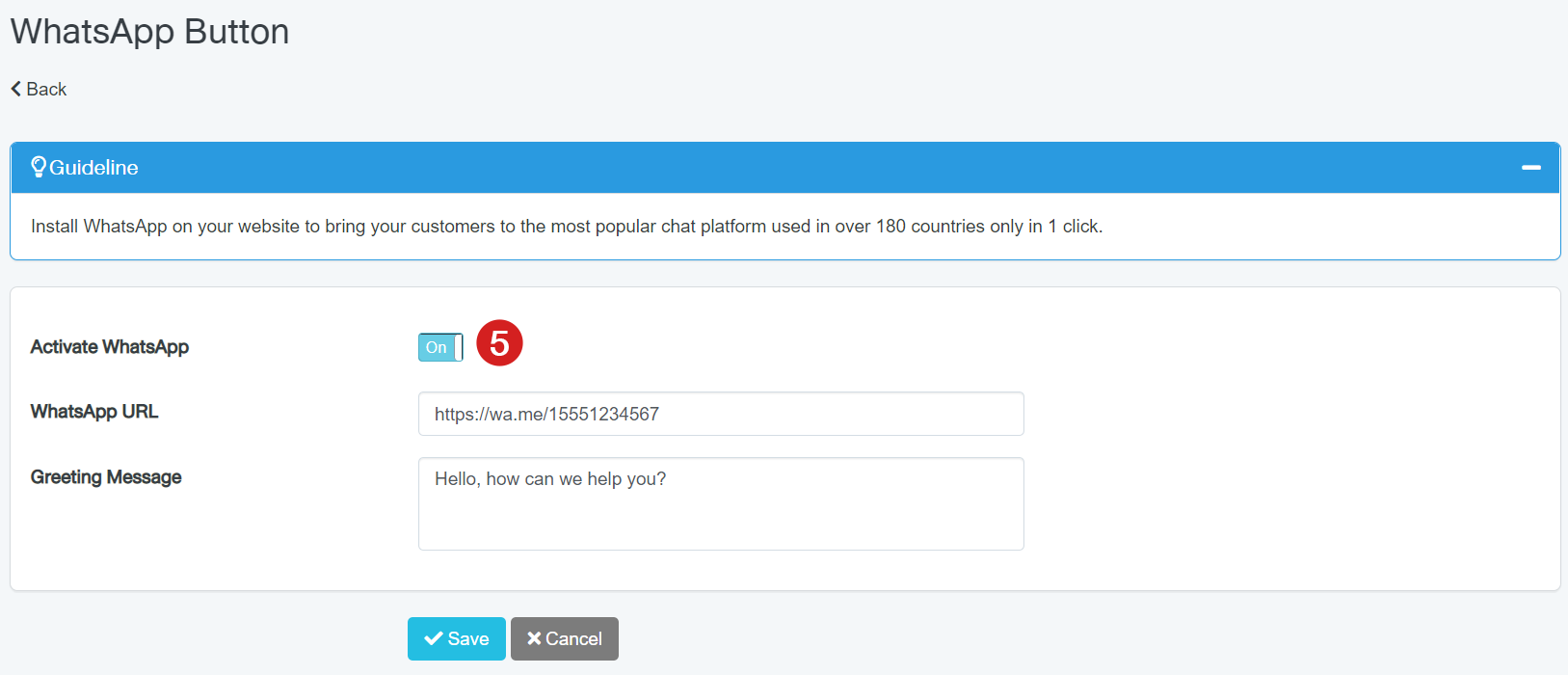Click the WhatsApp Button page heading
The image size is (1568, 675).
click(x=149, y=32)
